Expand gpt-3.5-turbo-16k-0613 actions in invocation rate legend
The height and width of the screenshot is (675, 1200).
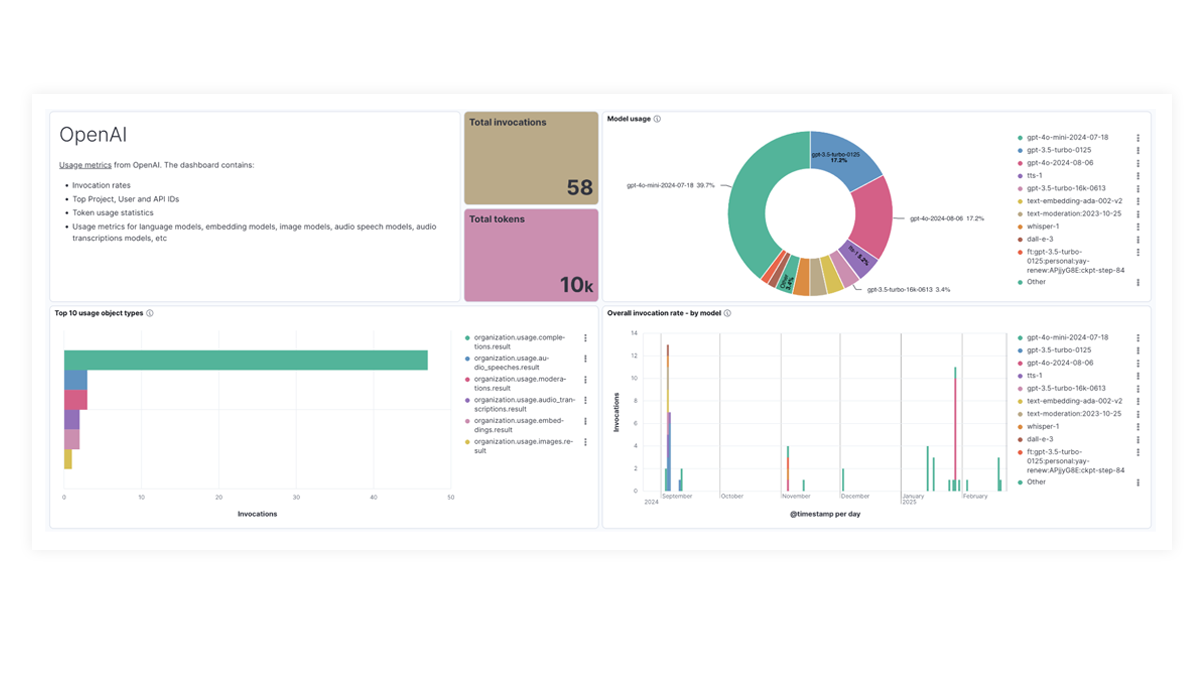(x=1138, y=388)
